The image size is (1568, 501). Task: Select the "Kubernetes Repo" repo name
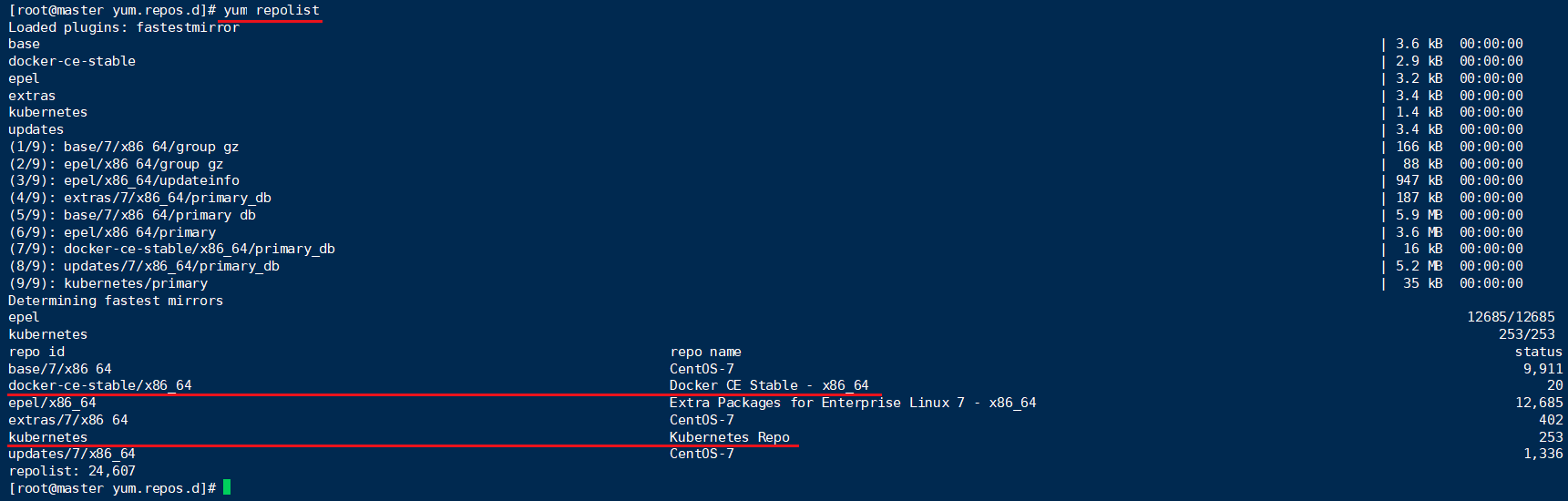[x=729, y=437]
